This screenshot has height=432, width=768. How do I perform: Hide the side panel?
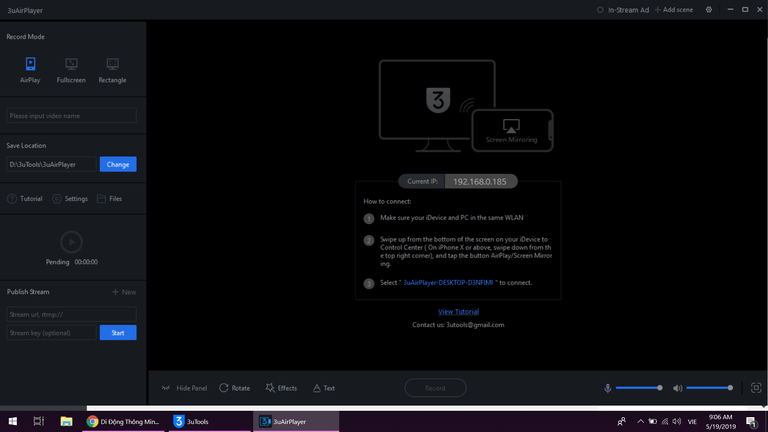point(184,388)
